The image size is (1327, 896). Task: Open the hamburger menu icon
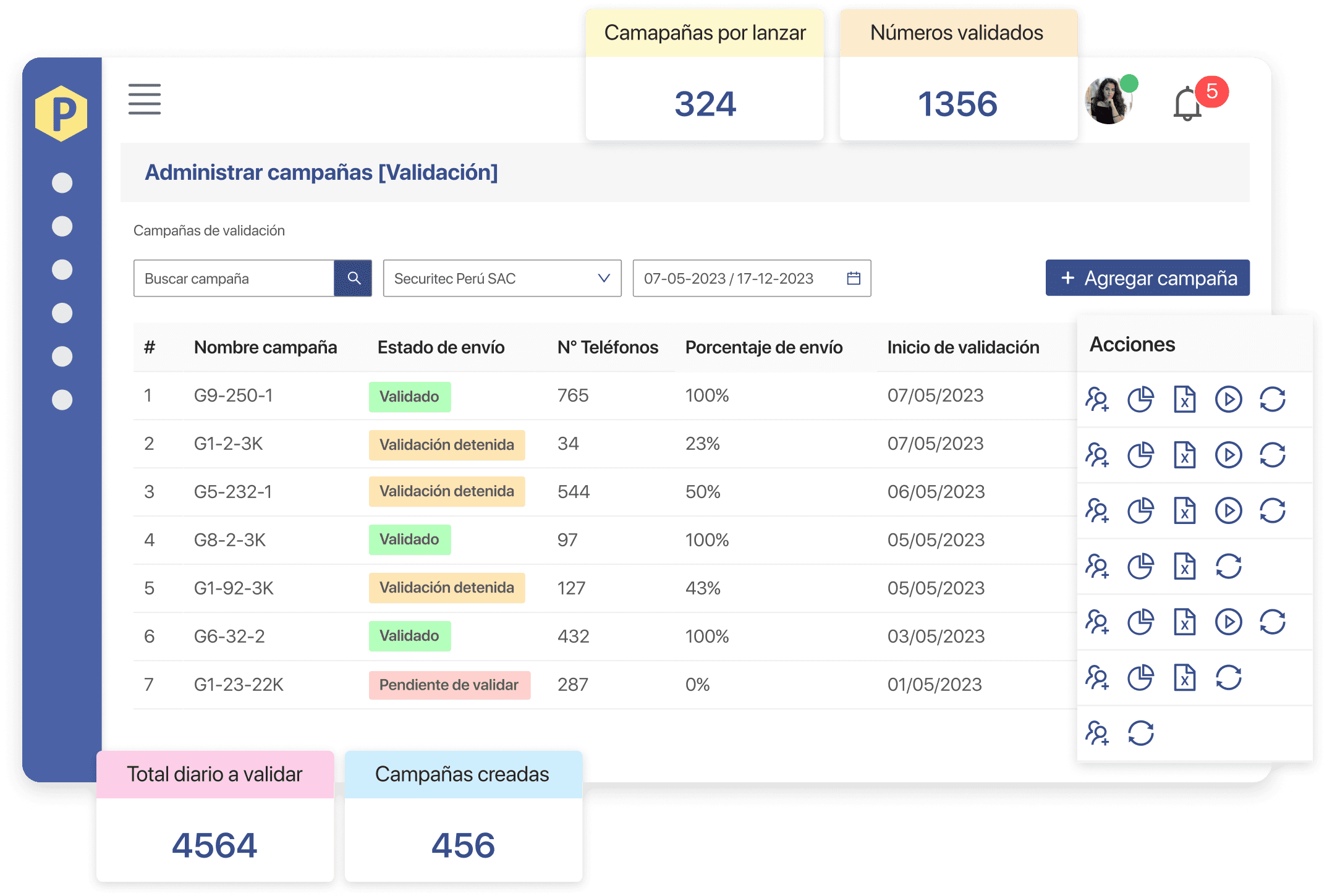coord(145,99)
